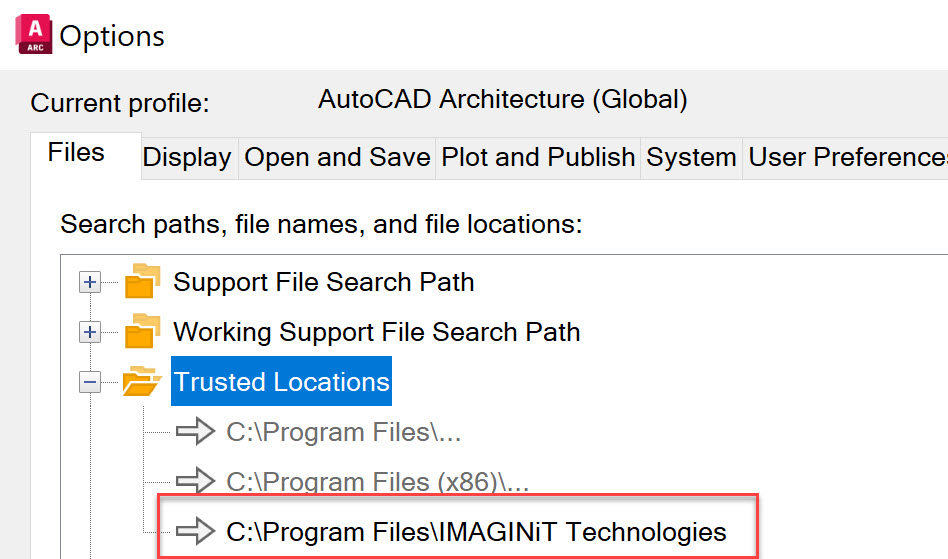Select the C:\Program Files (x86)\... path entry
This screenshot has height=559, width=948.
(377, 481)
